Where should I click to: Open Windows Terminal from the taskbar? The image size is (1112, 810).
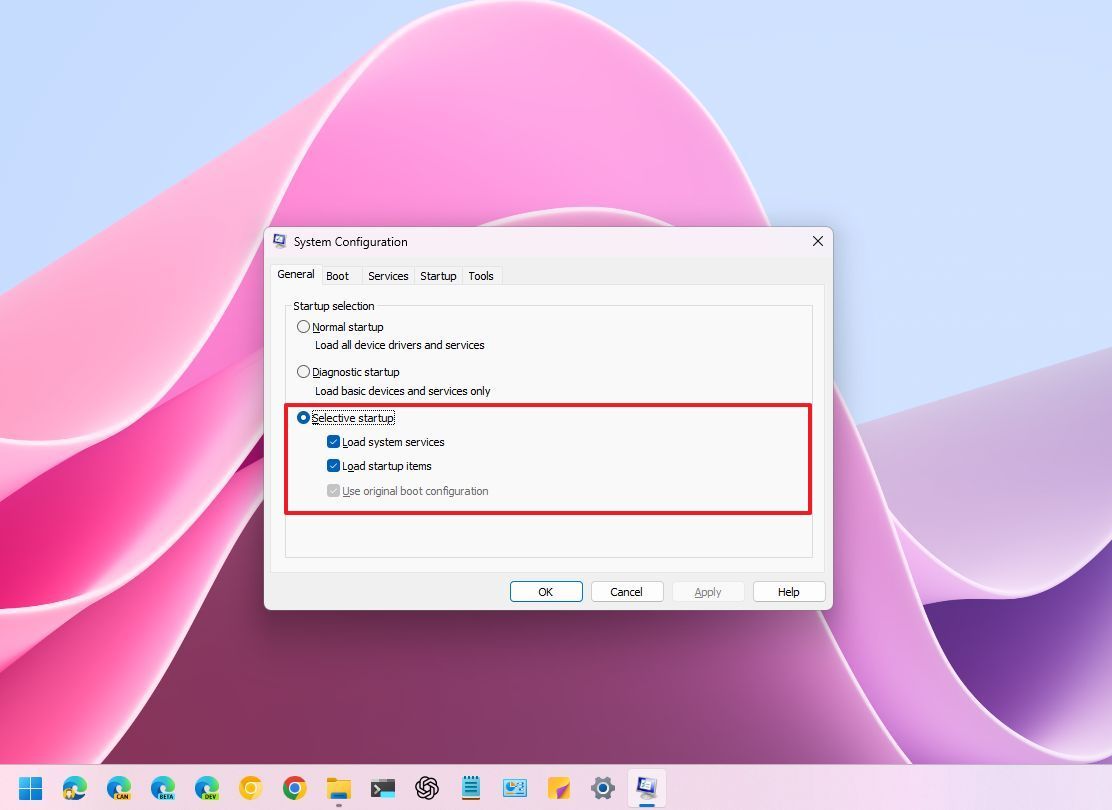382,788
